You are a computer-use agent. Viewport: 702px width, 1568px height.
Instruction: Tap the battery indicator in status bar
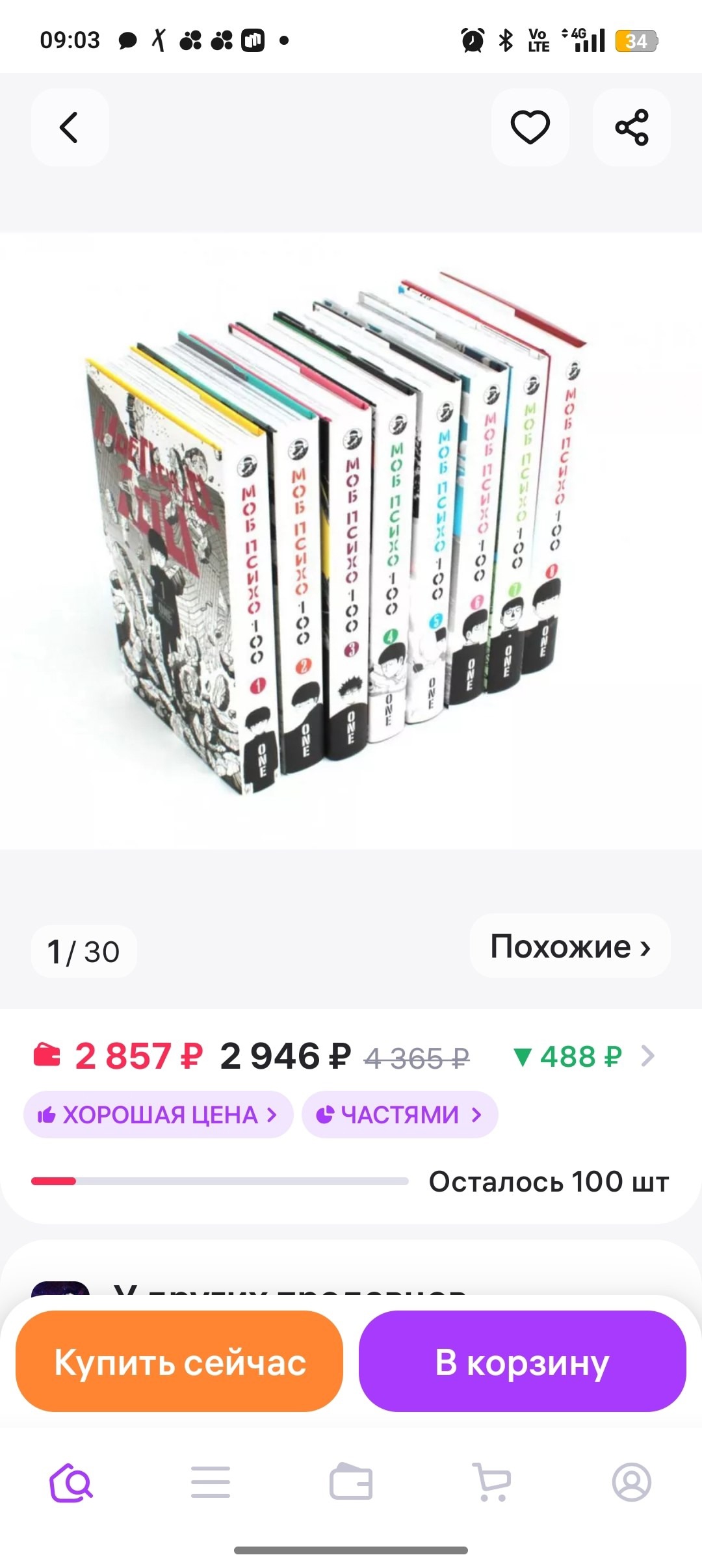[x=636, y=41]
